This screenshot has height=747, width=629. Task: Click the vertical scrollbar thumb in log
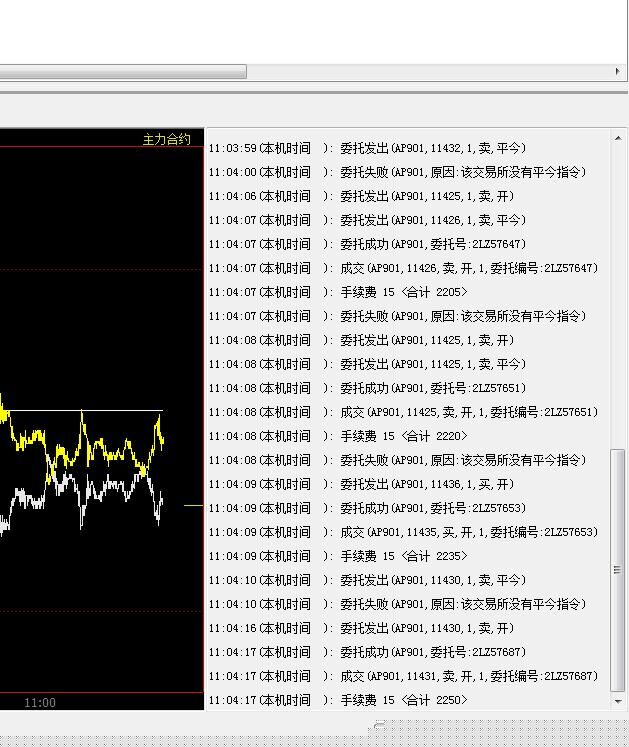click(x=618, y=569)
